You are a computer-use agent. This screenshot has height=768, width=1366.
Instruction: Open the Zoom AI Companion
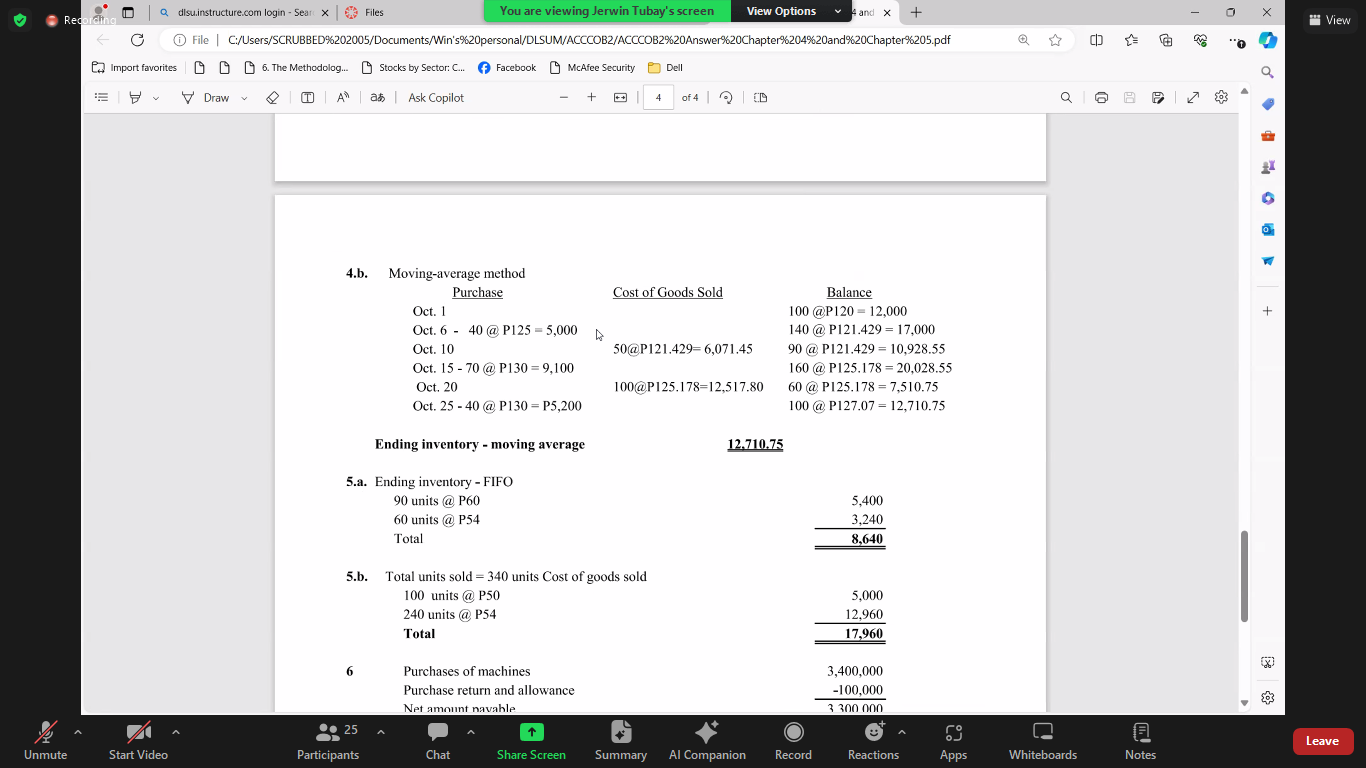(707, 741)
